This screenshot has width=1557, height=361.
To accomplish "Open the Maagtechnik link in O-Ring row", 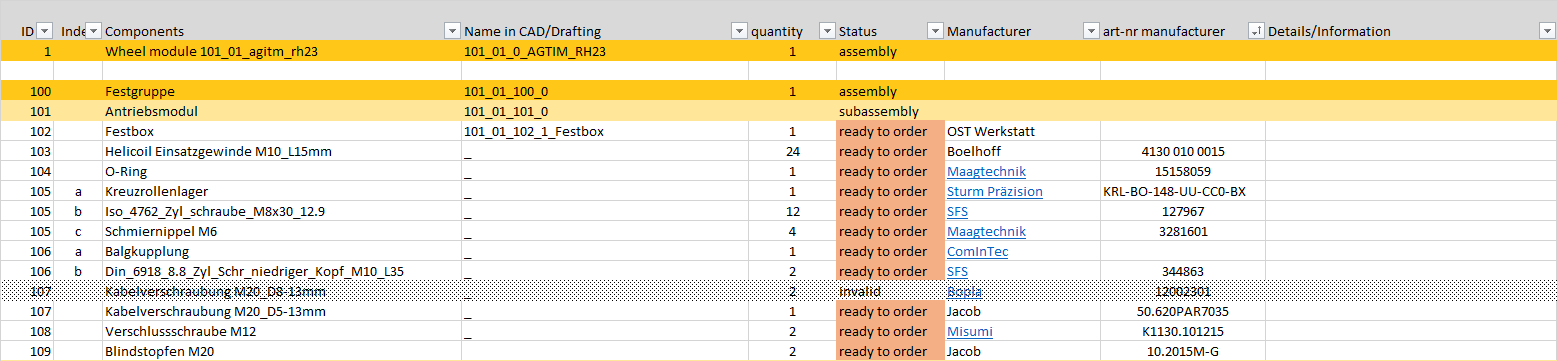I will click(x=986, y=171).
